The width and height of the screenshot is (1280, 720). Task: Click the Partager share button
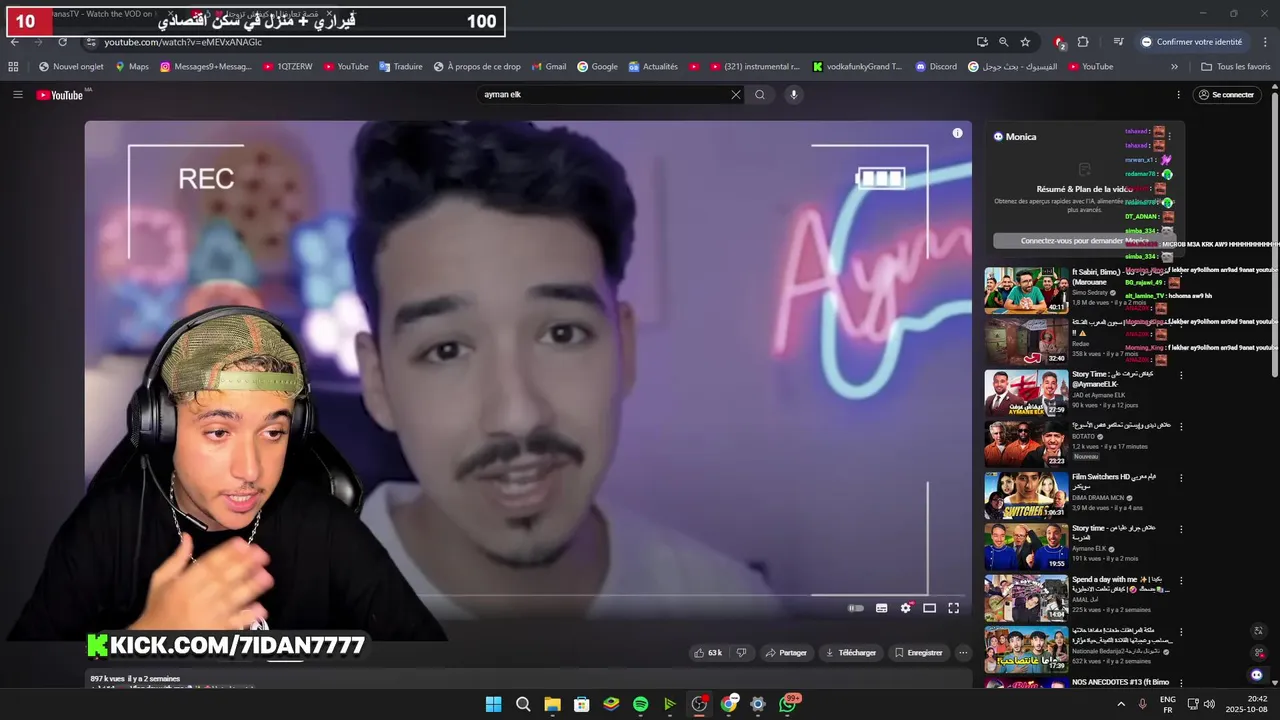tap(786, 652)
